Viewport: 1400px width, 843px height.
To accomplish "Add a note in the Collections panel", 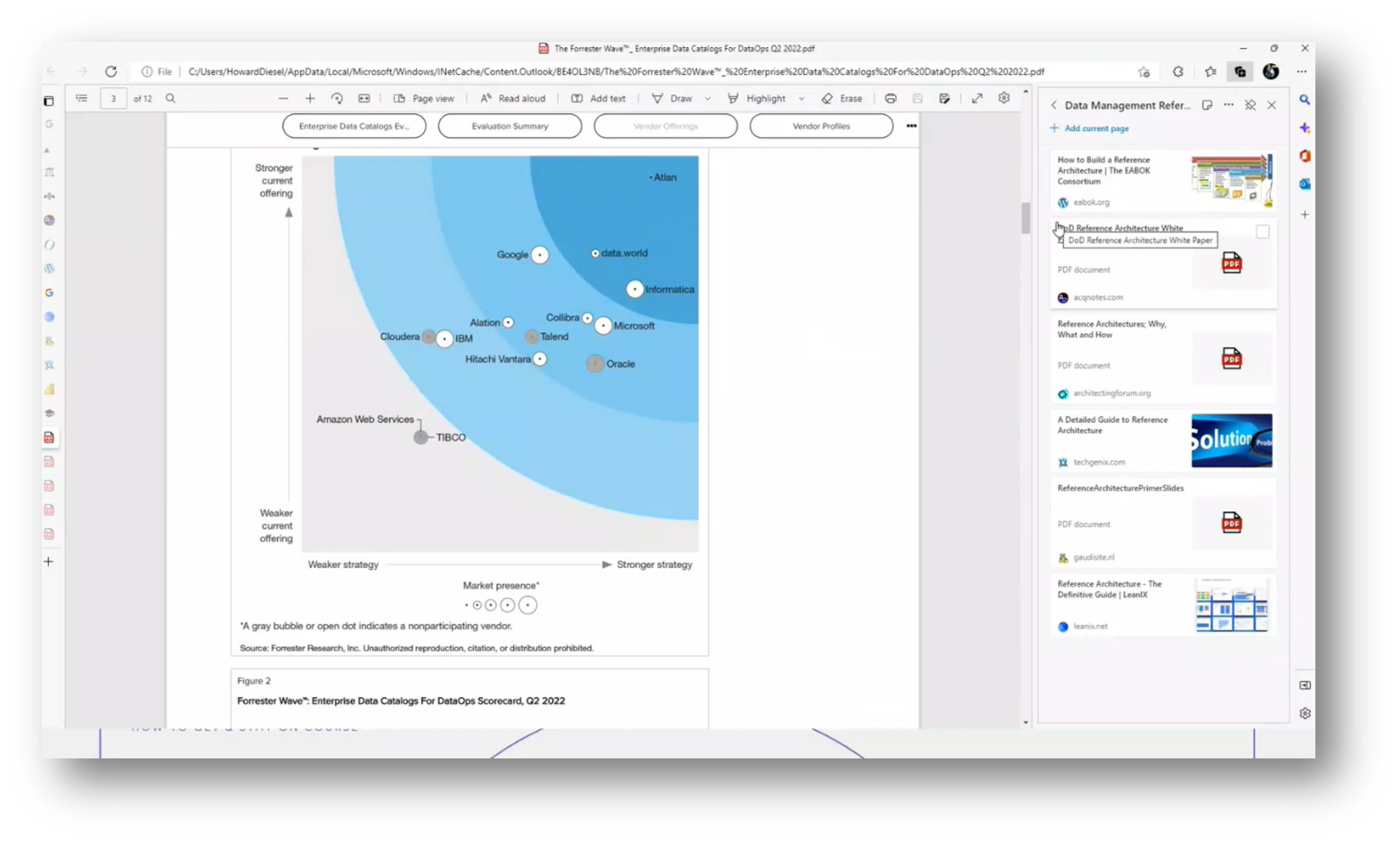I will (1207, 105).
